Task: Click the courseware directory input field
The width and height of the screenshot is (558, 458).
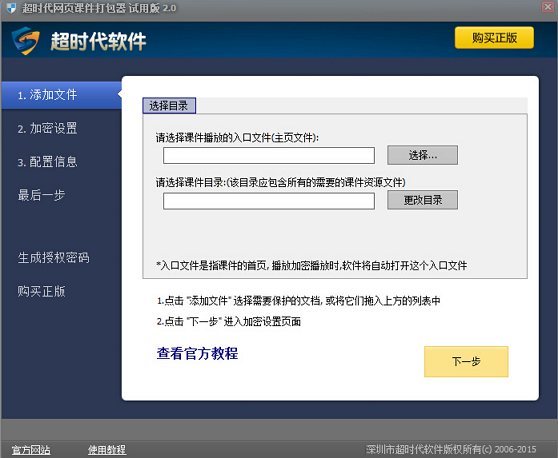Action: click(x=269, y=201)
